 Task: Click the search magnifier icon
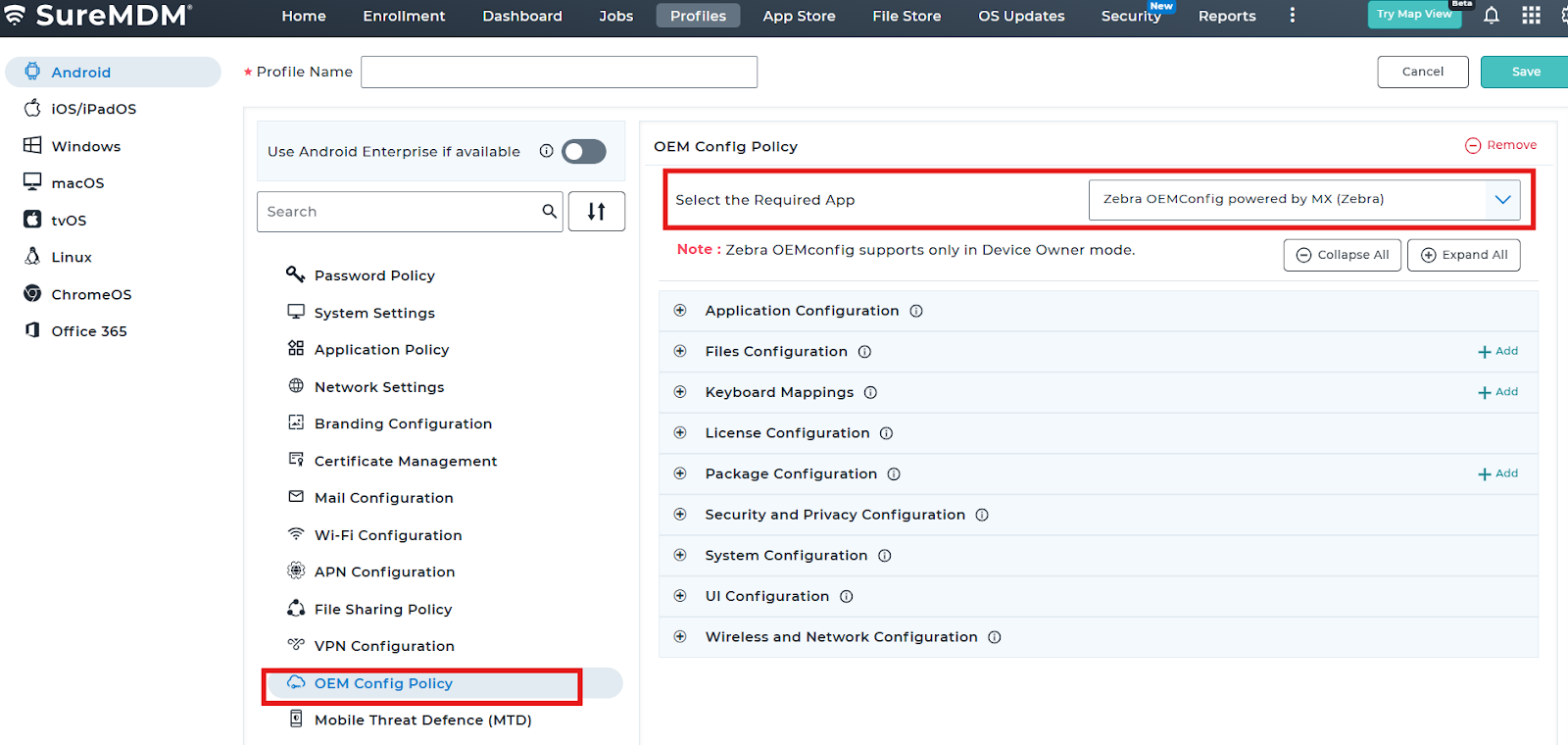coord(549,212)
